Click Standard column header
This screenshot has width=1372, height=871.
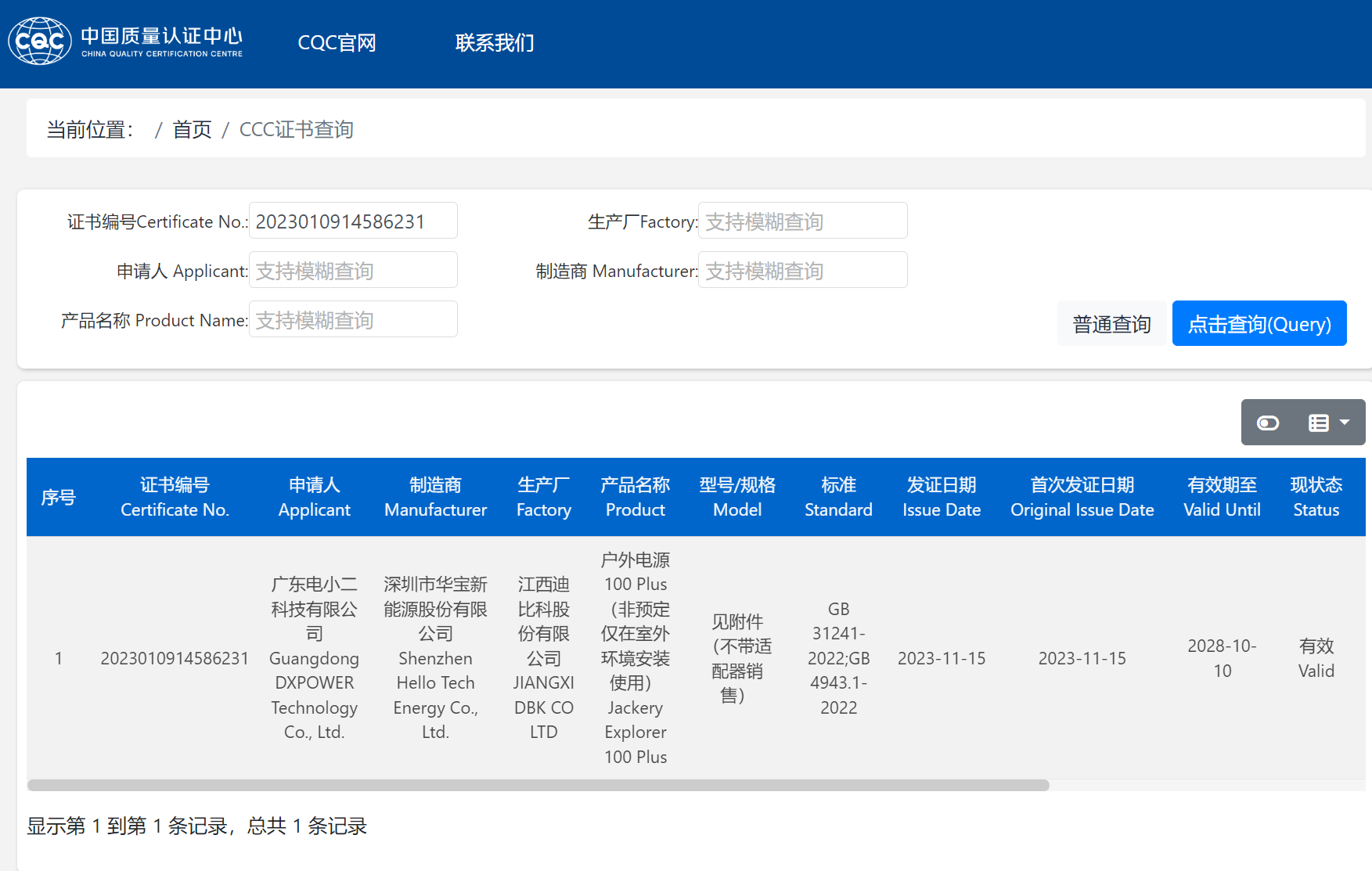838,497
